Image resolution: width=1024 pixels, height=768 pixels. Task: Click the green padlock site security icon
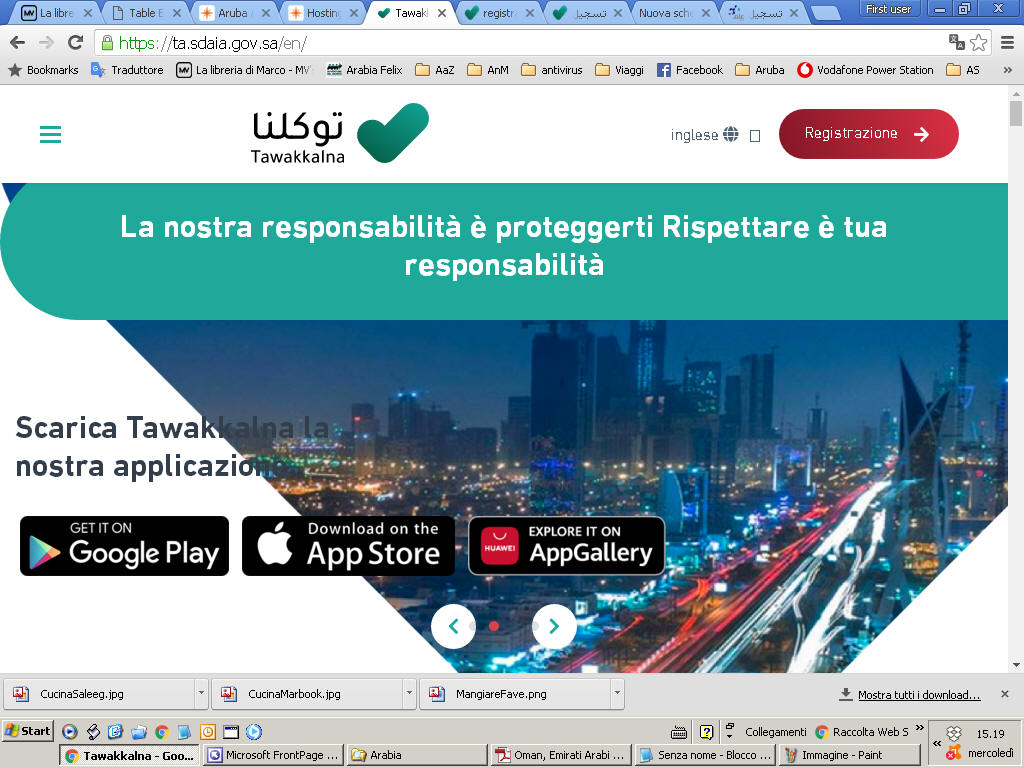click(x=107, y=43)
